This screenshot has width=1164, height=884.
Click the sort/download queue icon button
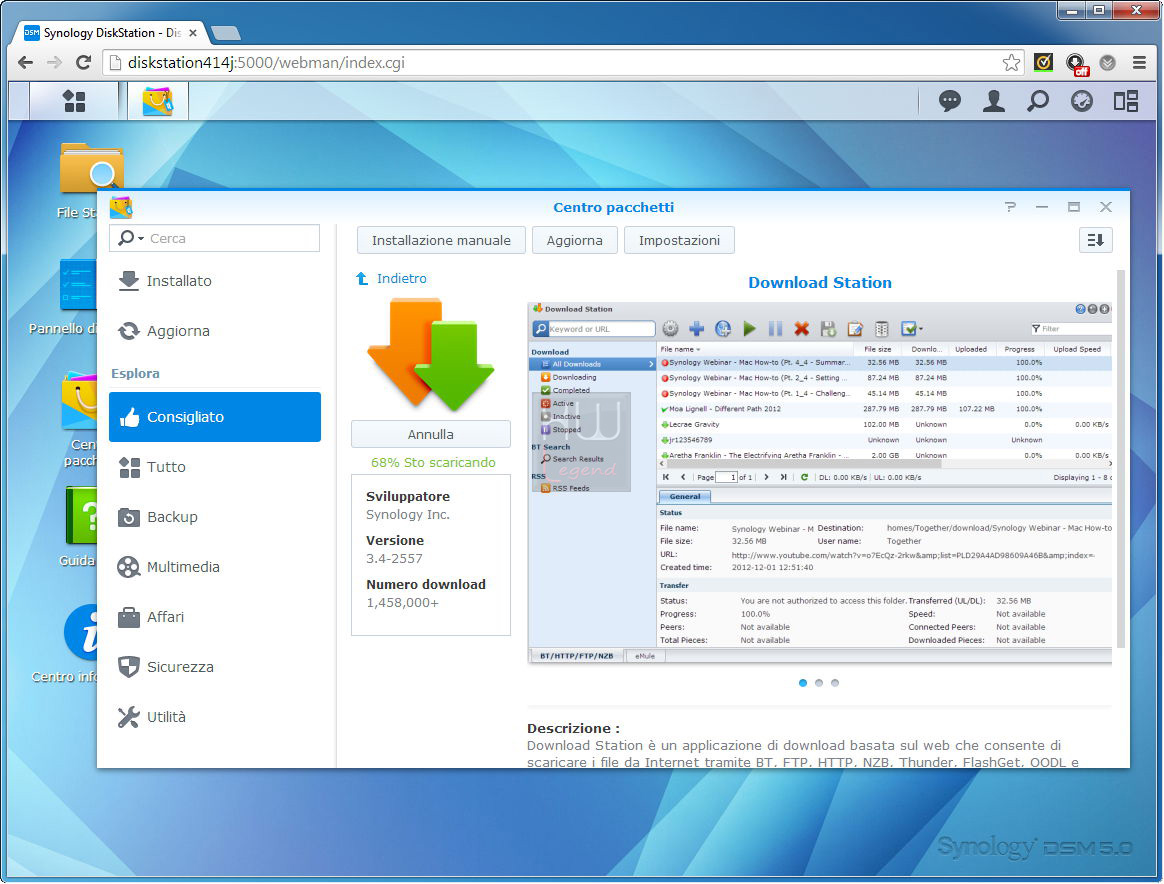point(1096,240)
